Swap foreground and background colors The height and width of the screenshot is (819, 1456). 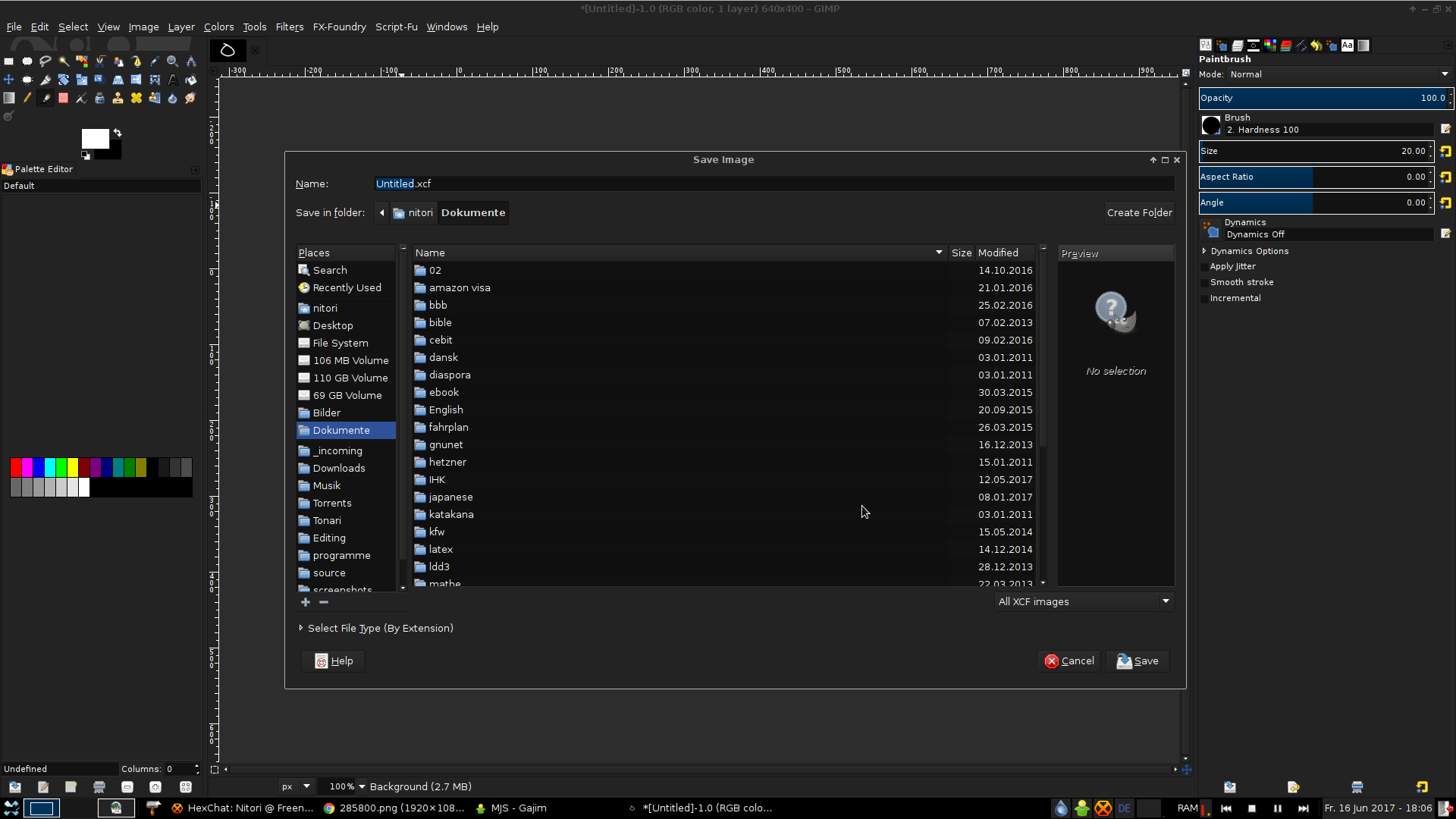pyautogui.click(x=118, y=133)
